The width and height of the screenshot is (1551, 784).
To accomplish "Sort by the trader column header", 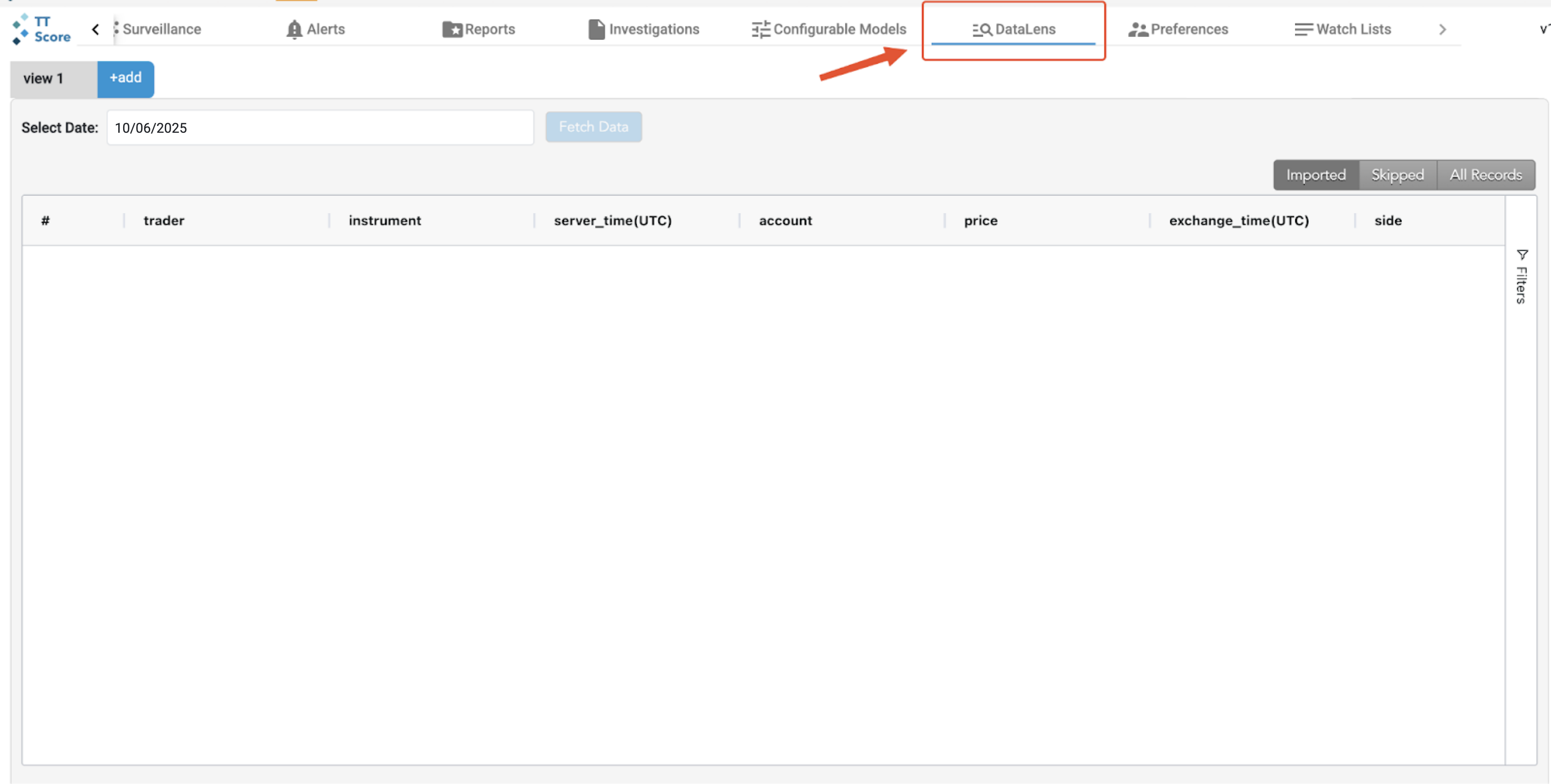I will tap(164, 220).
